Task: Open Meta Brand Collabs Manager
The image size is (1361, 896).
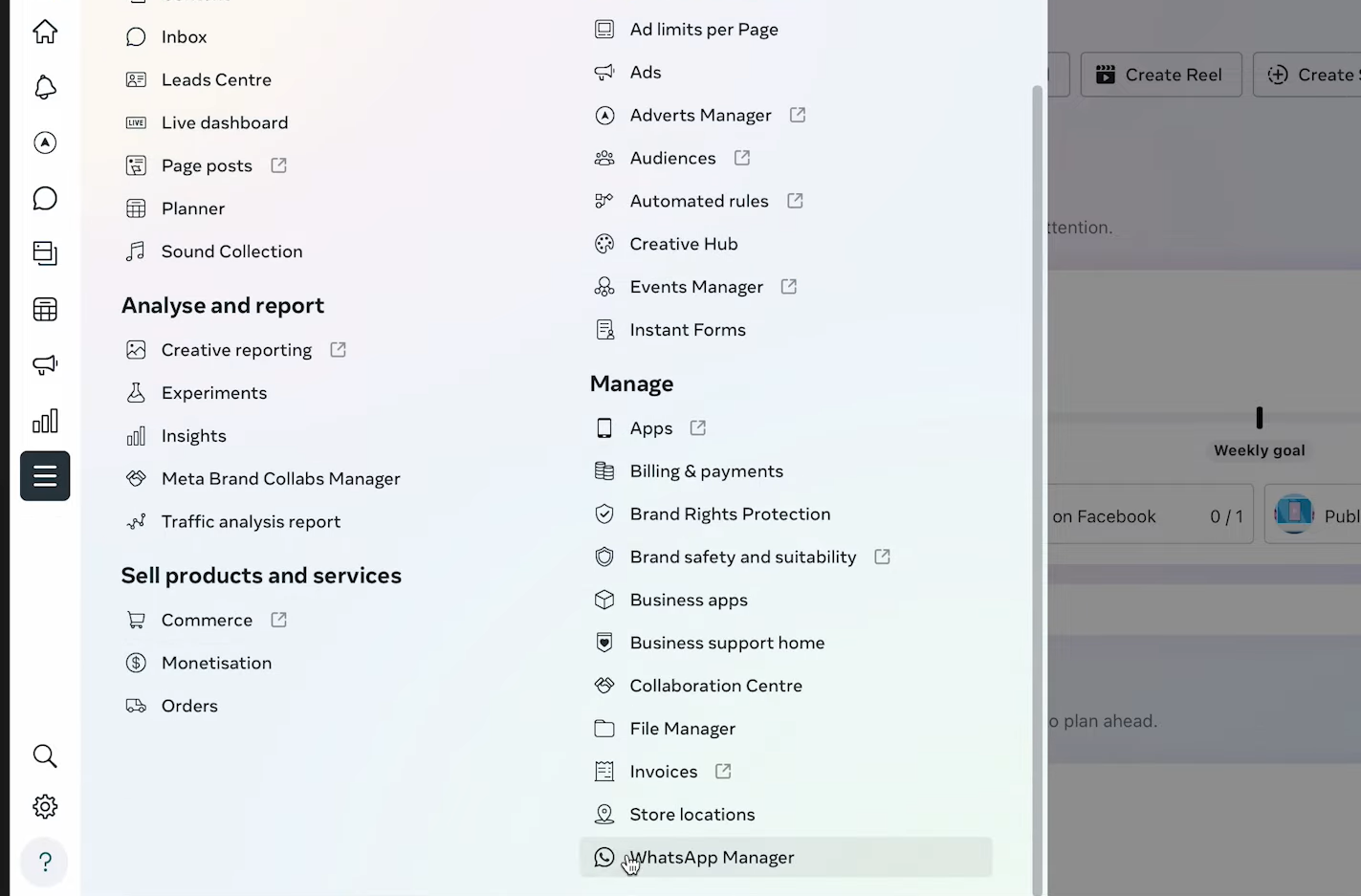Action: click(280, 479)
